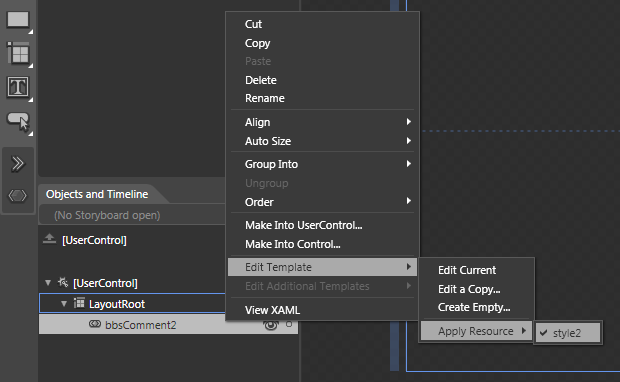This screenshot has width=620, height=382.
Task: Collapse the UserControl tree node
Action: [x=48, y=283]
